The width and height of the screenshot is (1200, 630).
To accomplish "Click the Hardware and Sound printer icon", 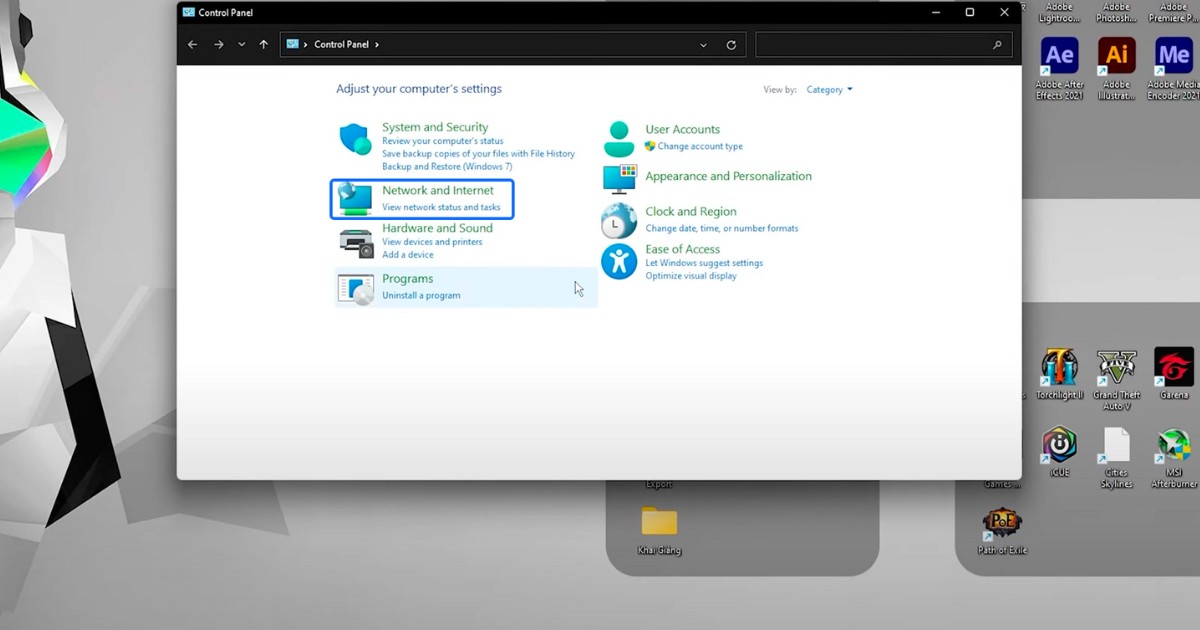I will click(x=355, y=242).
